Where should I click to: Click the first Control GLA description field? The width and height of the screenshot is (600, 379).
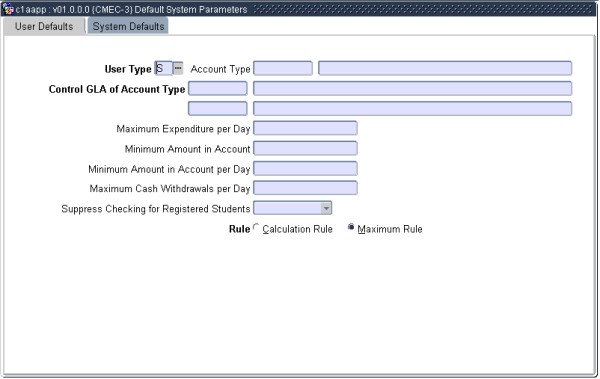pyautogui.click(x=412, y=88)
